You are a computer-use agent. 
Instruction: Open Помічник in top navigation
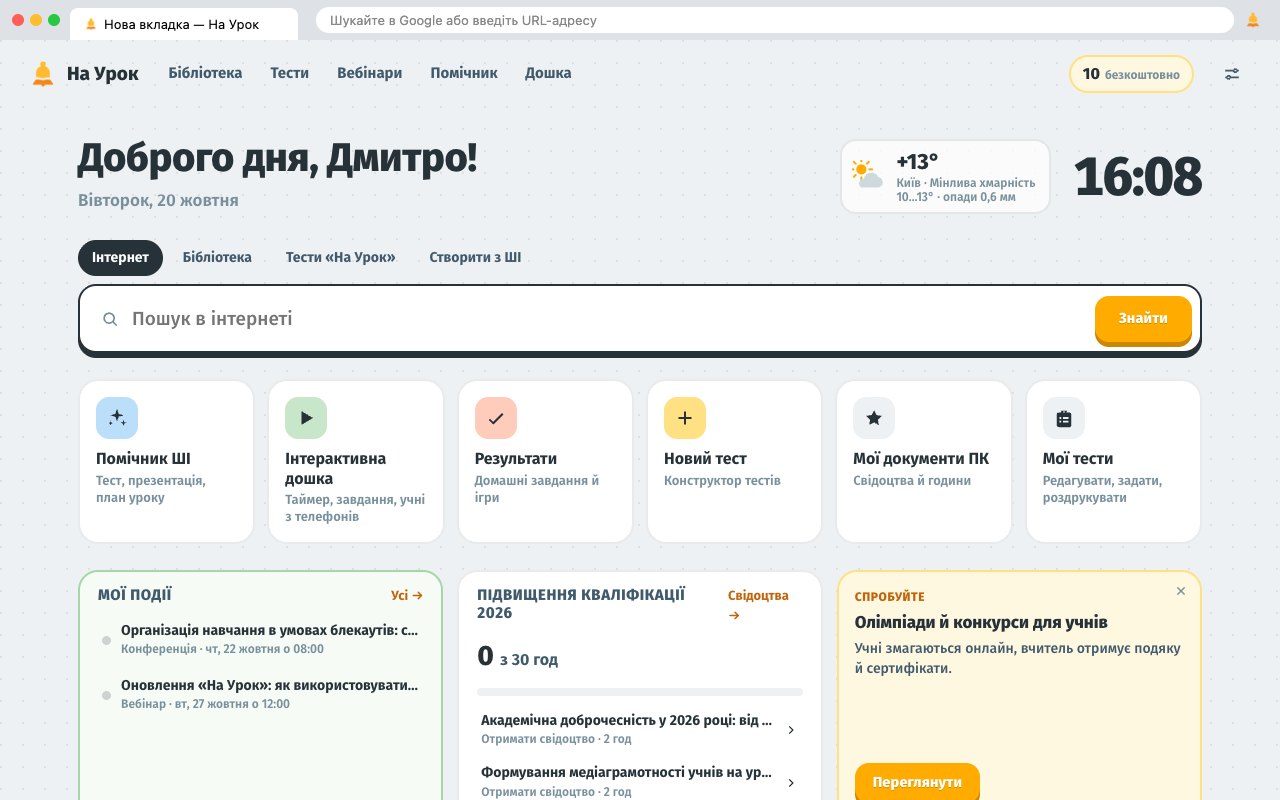click(x=464, y=73)
